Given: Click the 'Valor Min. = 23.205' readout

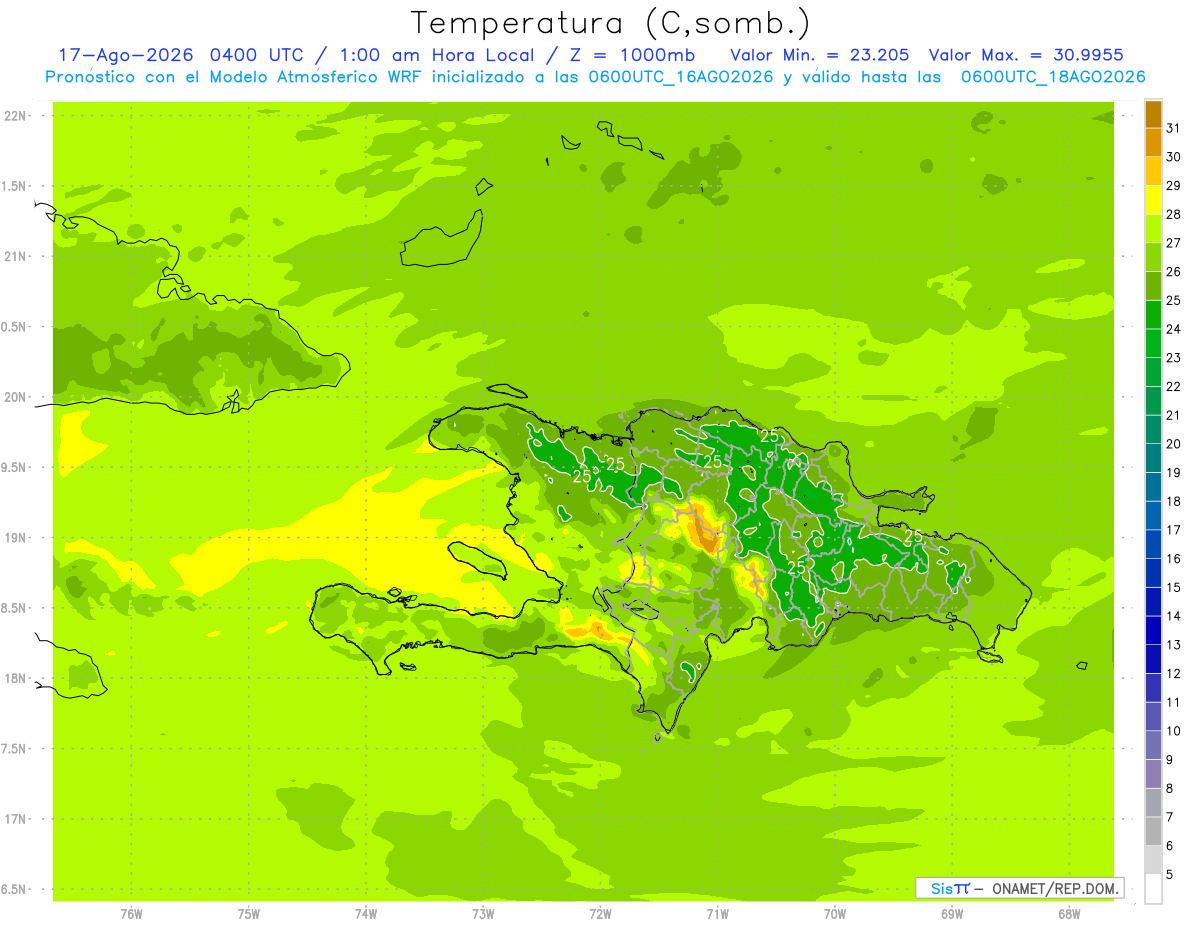Looking at the screenshot, I should point(820,55).
